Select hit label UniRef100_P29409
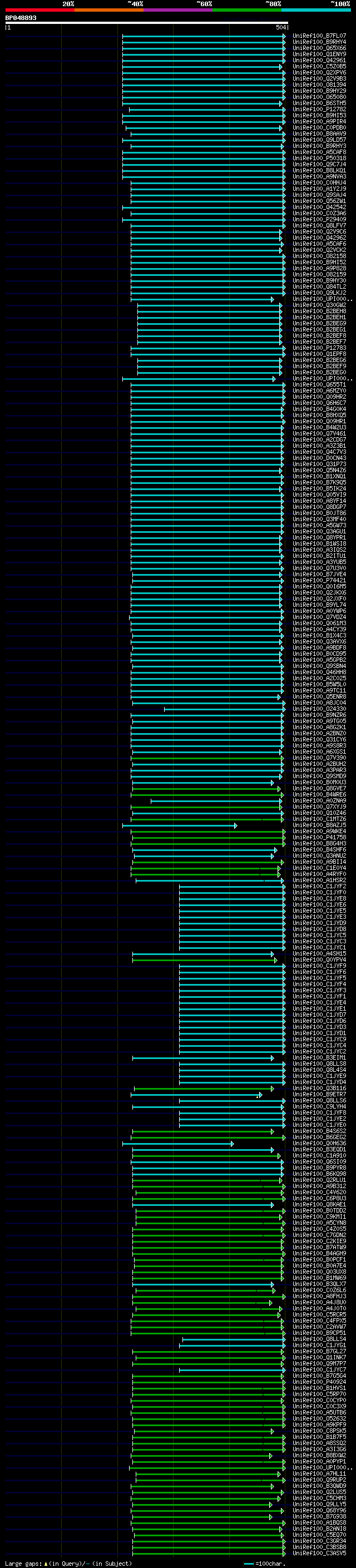Image resolution: width=356 pixels, height=1568 pixels. tap(319, 219)
